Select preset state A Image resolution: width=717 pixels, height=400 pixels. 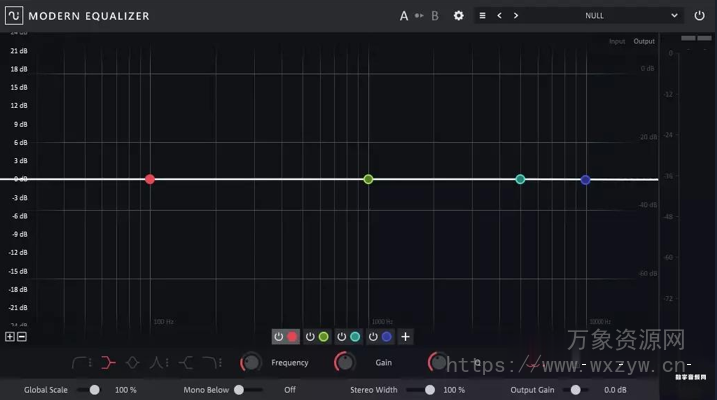point(404,16)
